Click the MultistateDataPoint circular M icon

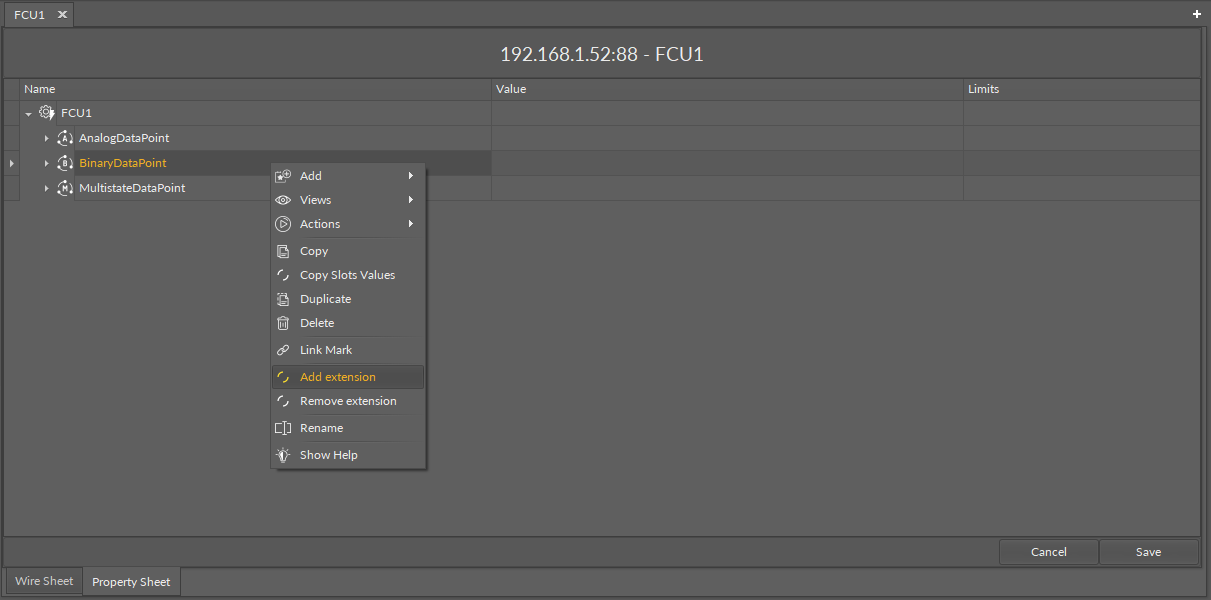pyautogui.click(x=65, y=188)
